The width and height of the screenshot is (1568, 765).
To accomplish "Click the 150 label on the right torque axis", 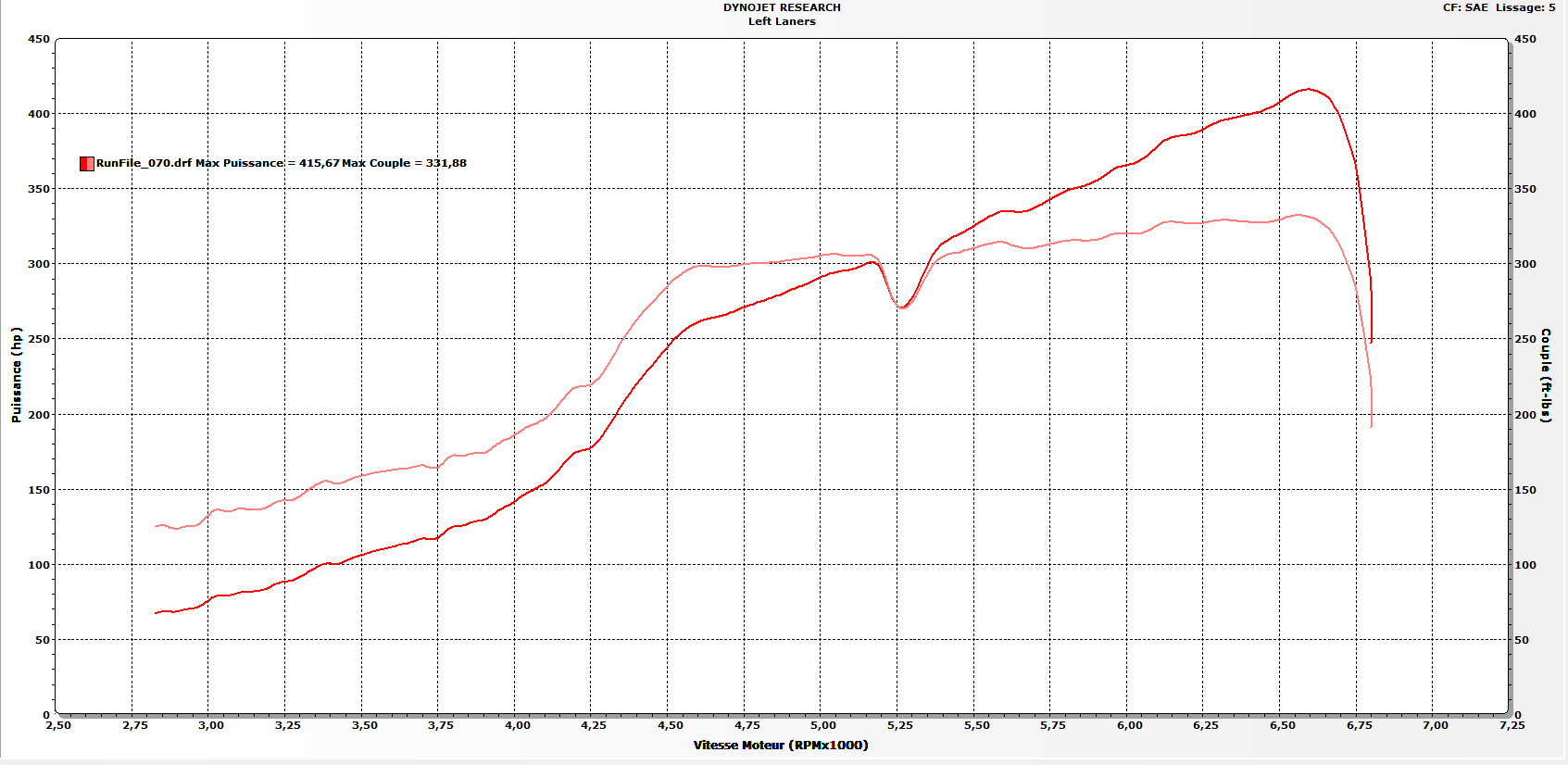I will 1525,490.
